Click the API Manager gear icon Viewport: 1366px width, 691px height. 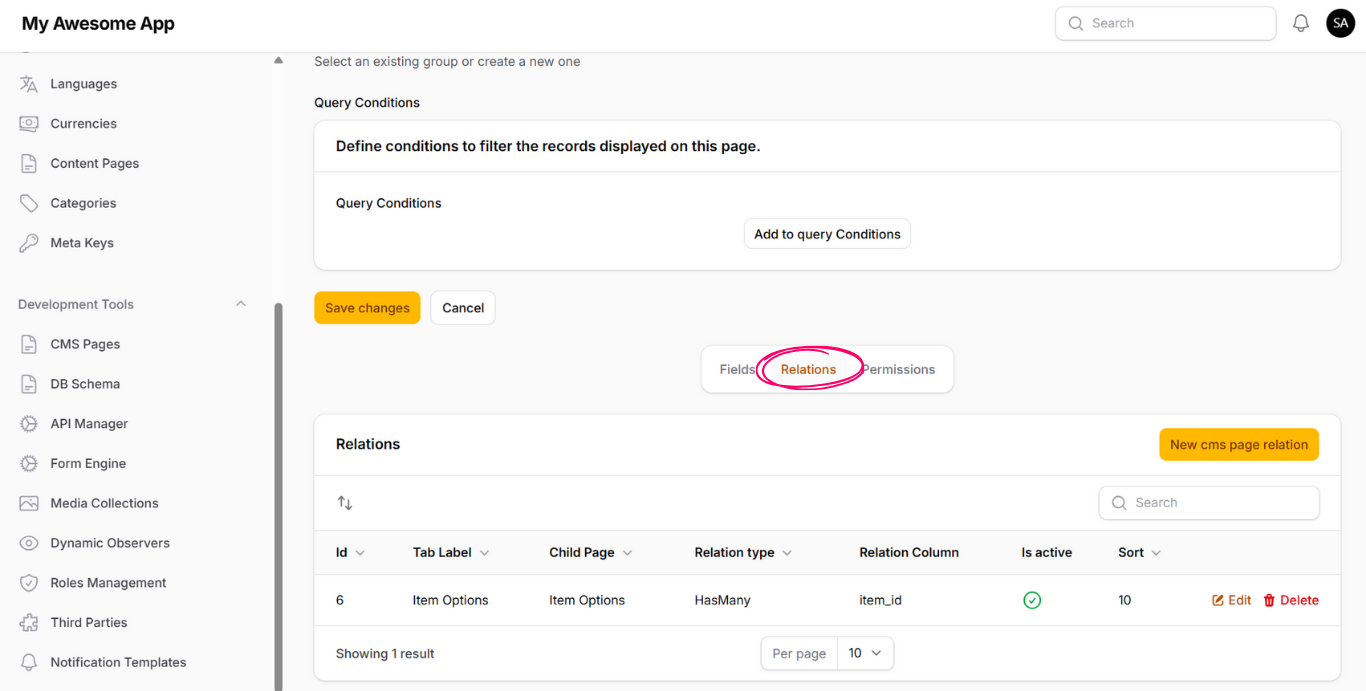[x=29, y=424]
